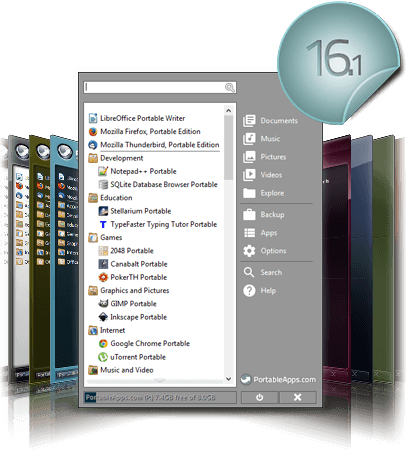Click the SQLite Database Browser icon
Screen dimensions: 407x452
(x=103, y=184)
